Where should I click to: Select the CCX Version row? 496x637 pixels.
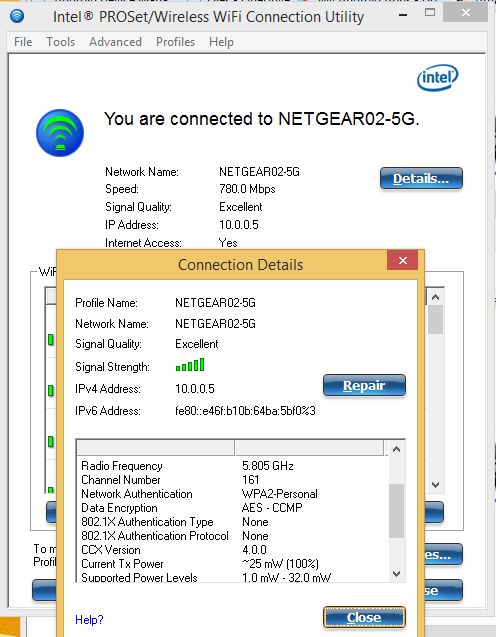232,550
